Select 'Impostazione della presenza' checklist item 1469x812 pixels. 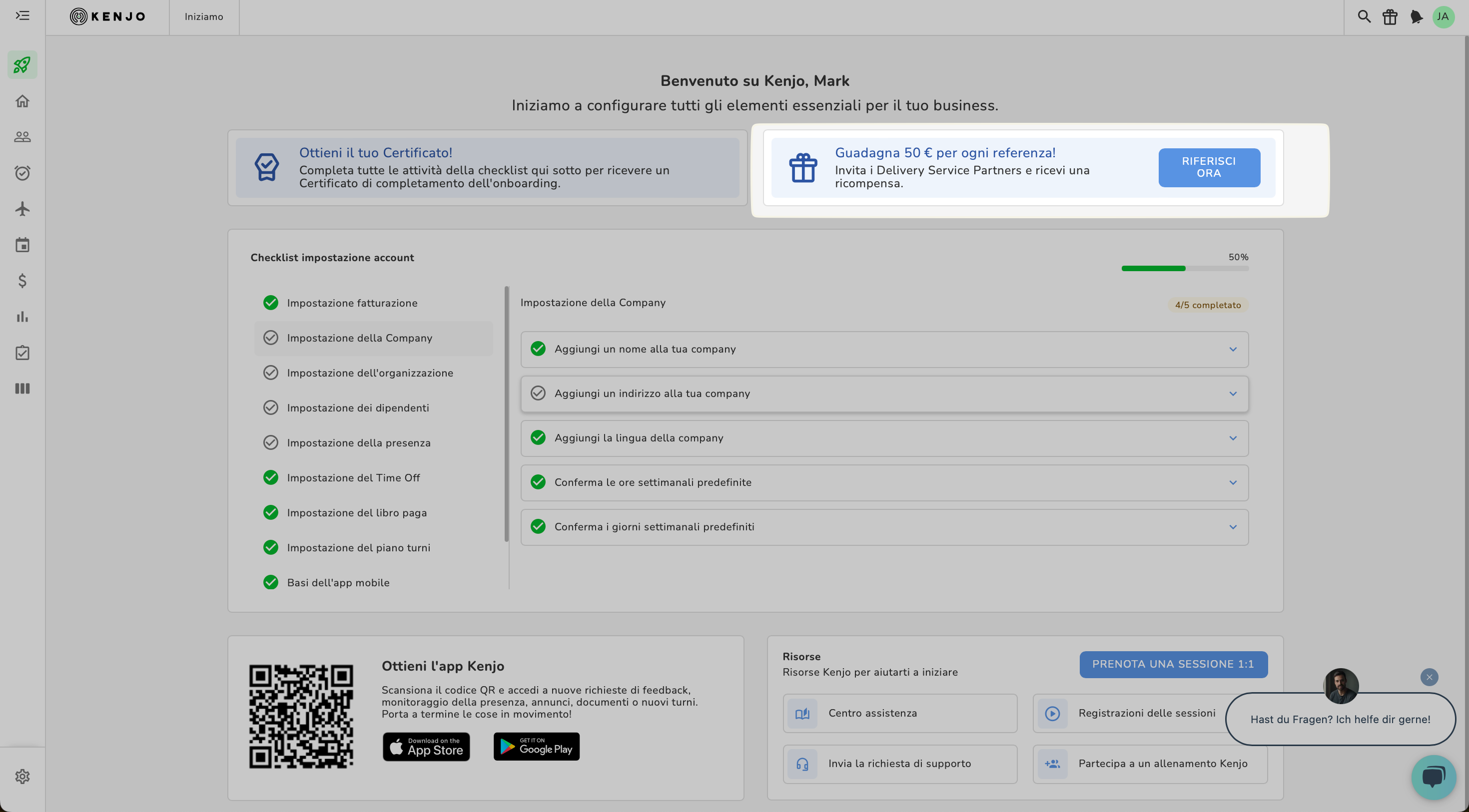click(359, 443)
